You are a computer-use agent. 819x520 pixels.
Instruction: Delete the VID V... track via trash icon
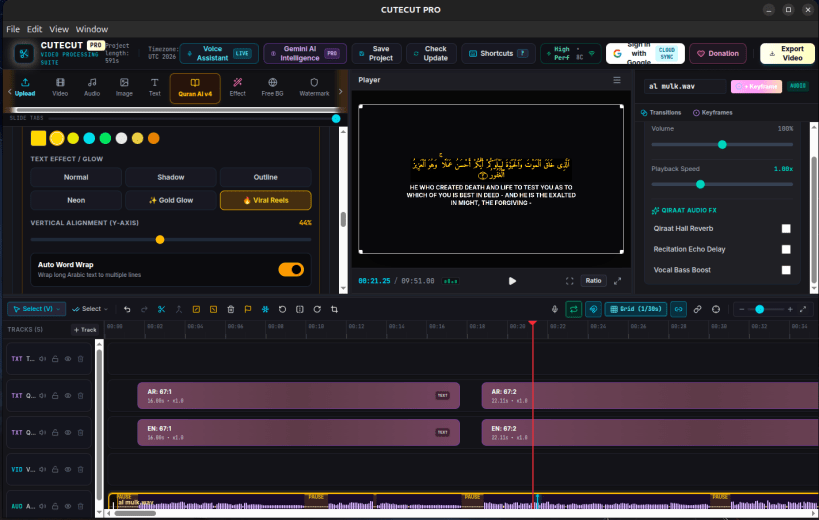pyautogui.click(x=80, y=469)
